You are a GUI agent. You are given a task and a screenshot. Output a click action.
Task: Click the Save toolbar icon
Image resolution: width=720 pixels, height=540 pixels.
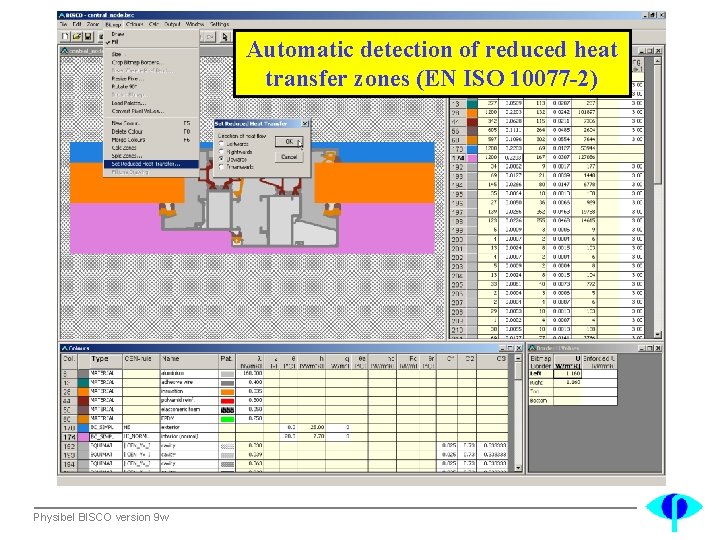pyautogui.click(x=88, y=36)
